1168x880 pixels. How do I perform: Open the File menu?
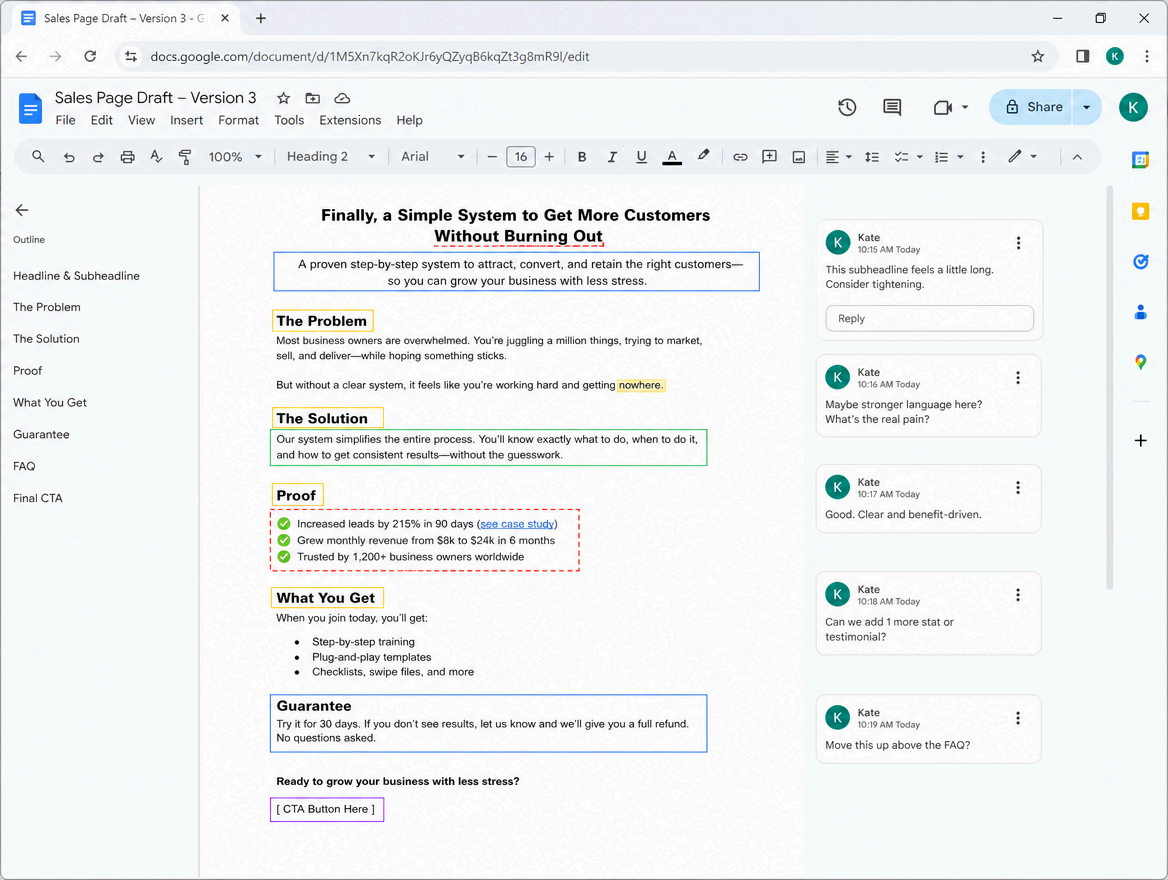[66, 120]
